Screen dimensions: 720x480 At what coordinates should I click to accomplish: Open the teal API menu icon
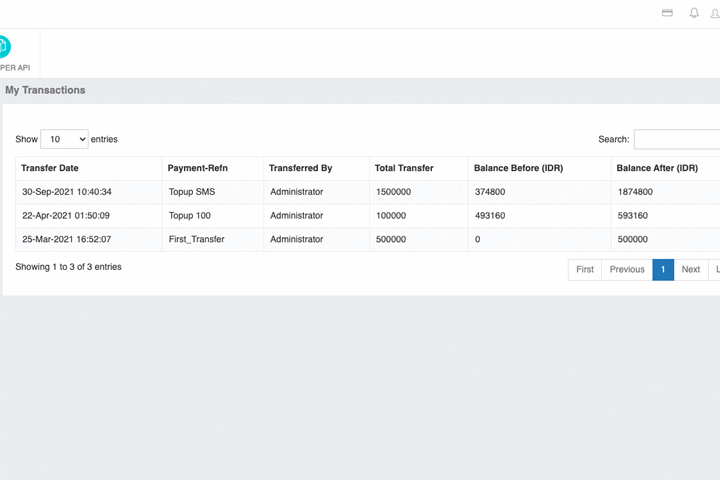pos(5,46)
